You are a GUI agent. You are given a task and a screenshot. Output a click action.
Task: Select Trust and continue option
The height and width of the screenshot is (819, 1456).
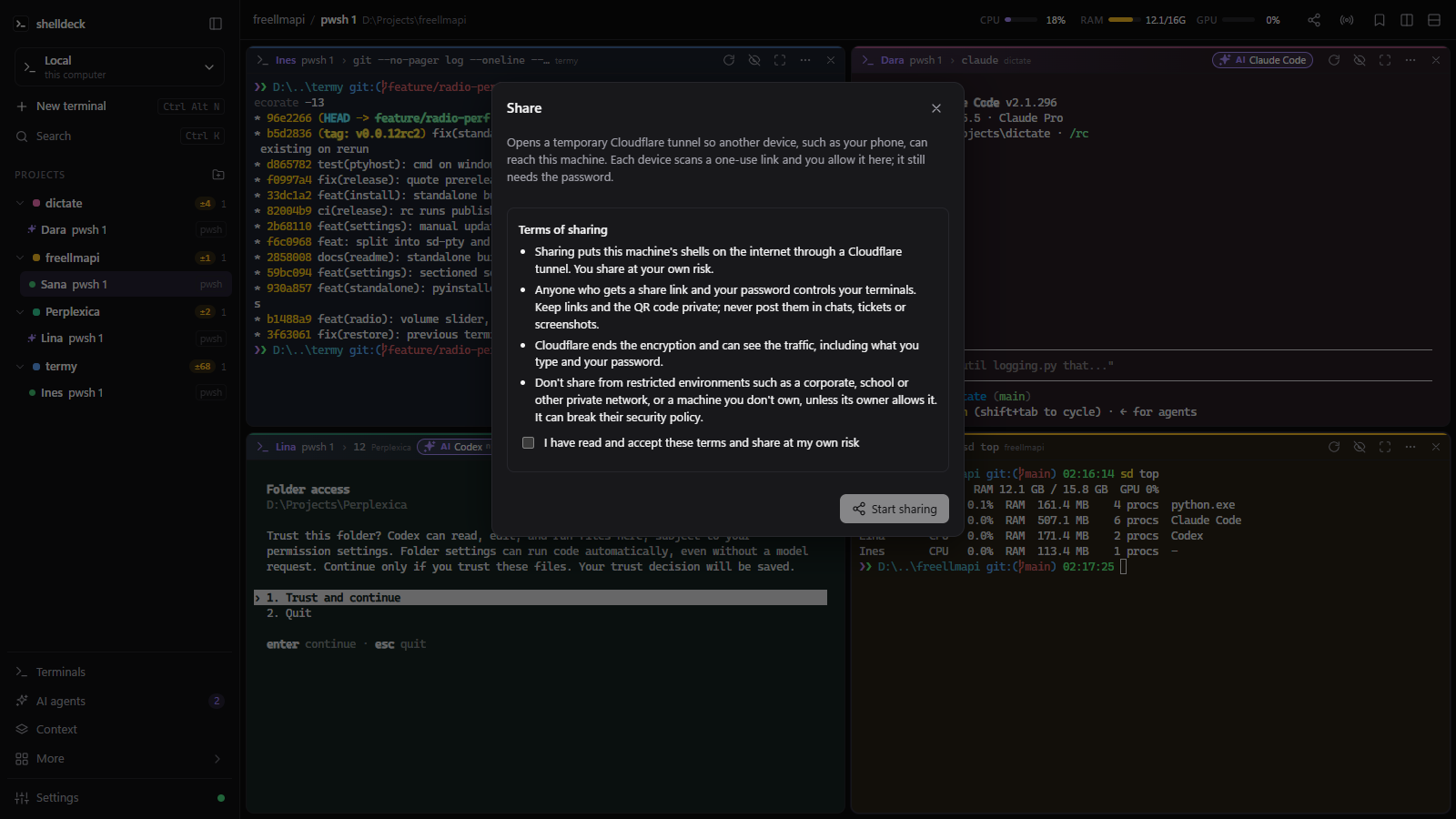tap(541, 598)
